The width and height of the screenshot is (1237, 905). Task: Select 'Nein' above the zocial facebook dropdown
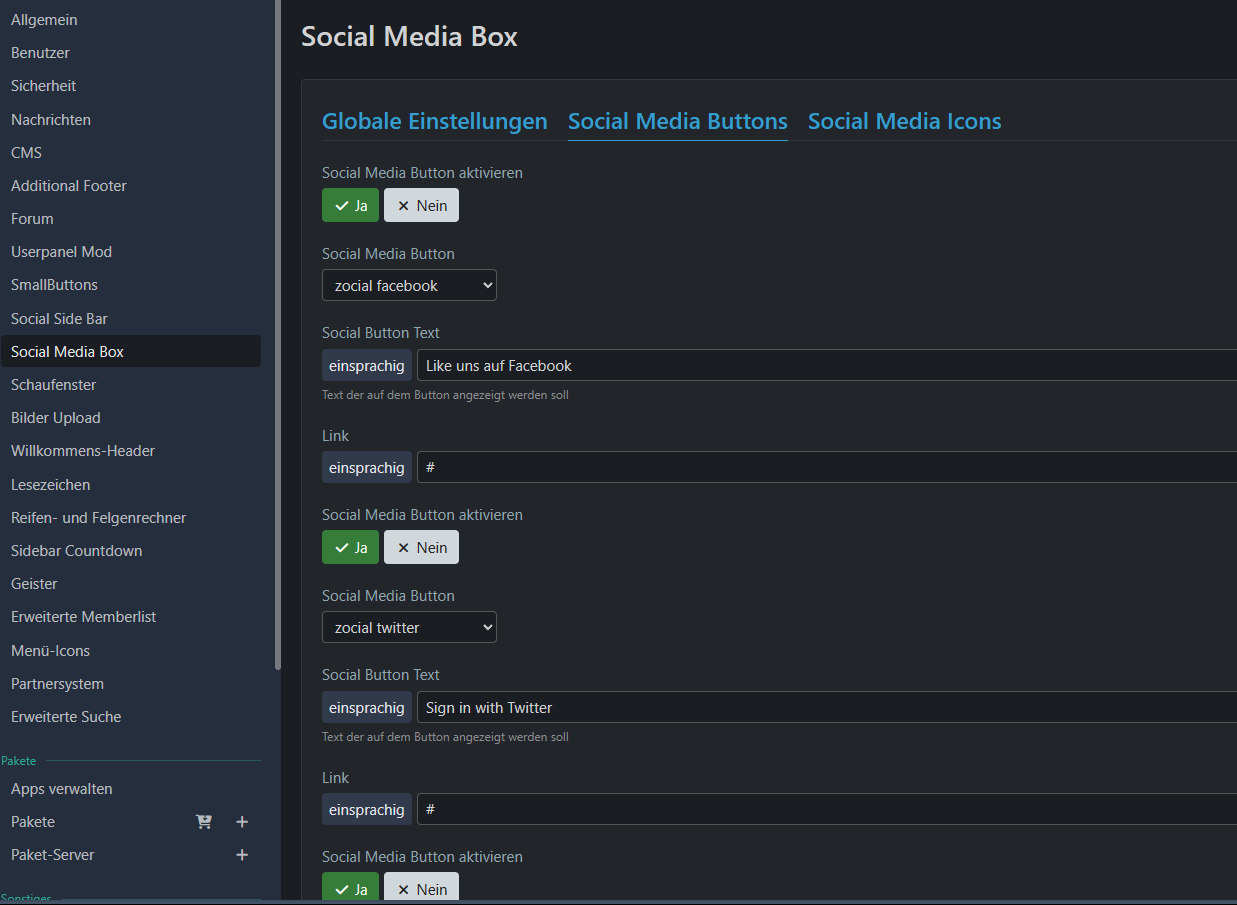(x=421, y=205)
